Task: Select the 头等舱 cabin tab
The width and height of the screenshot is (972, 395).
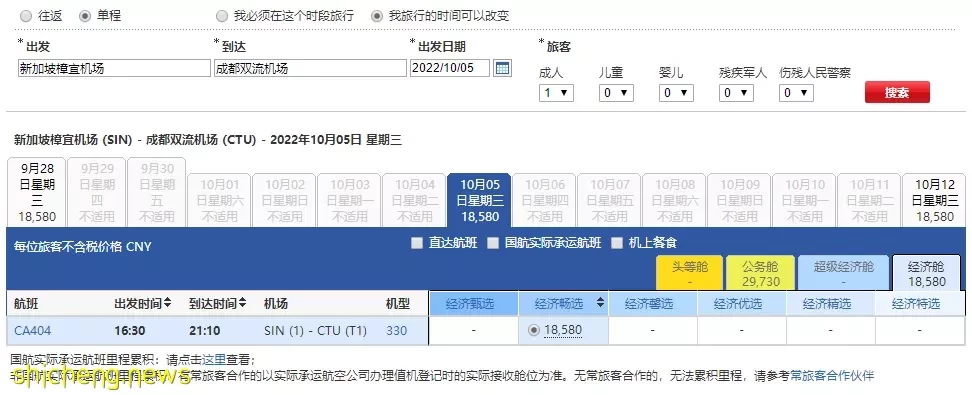Action: [690, 273]
